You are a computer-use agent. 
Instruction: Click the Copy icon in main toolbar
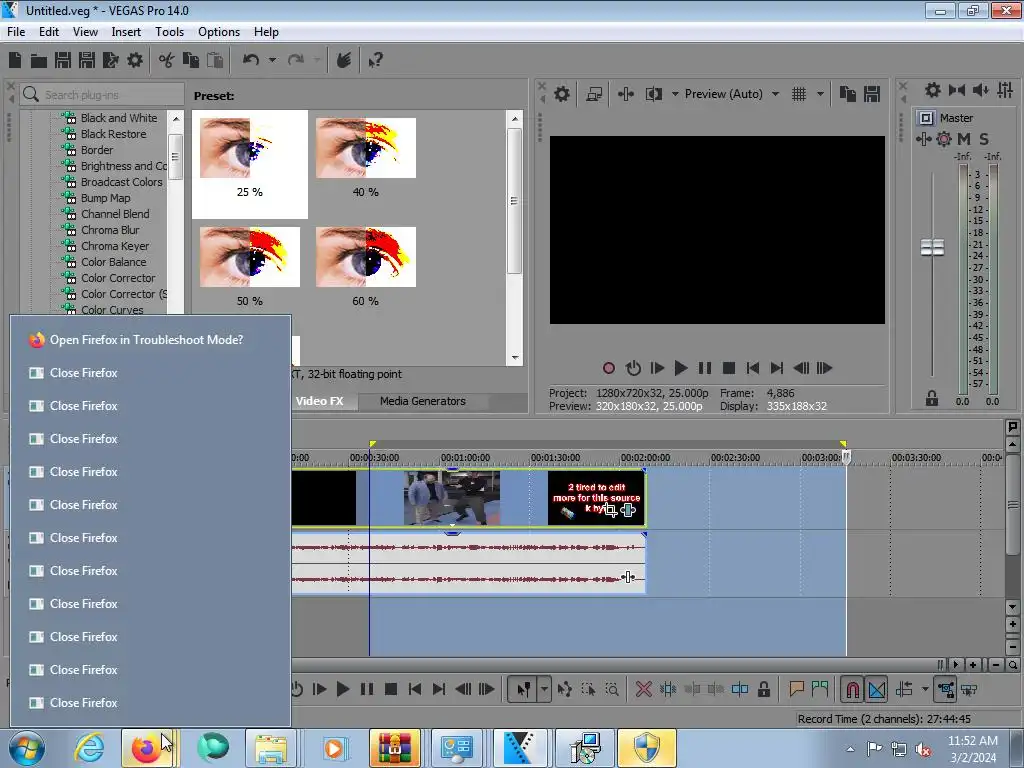191,61
